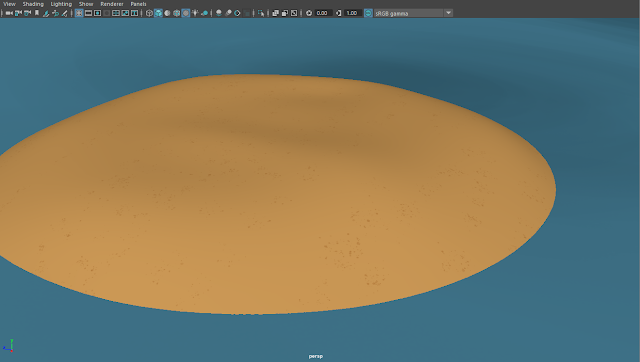The height and width of the screenshot is (362, 640).
Task: Toggle the View Transform button
Action: 368,13
